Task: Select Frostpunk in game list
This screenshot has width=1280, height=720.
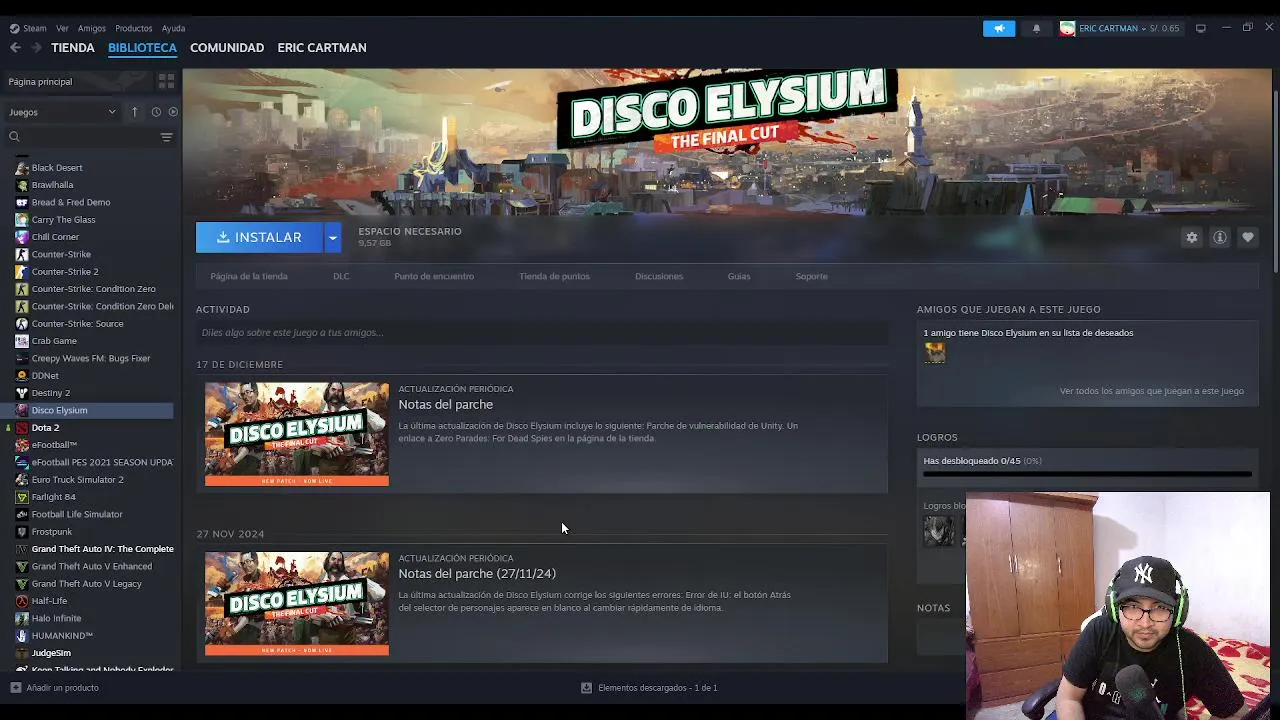Action: tap(52, 531)
